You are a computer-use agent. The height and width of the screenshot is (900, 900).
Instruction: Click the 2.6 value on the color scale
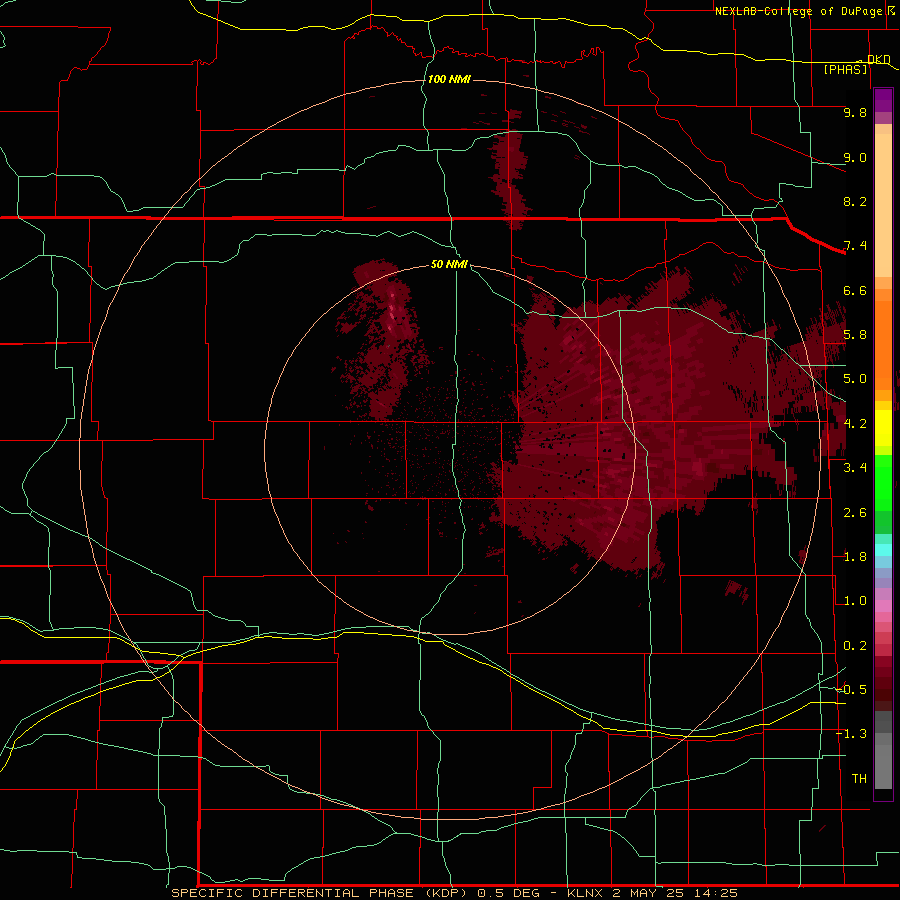pos(855,512)
